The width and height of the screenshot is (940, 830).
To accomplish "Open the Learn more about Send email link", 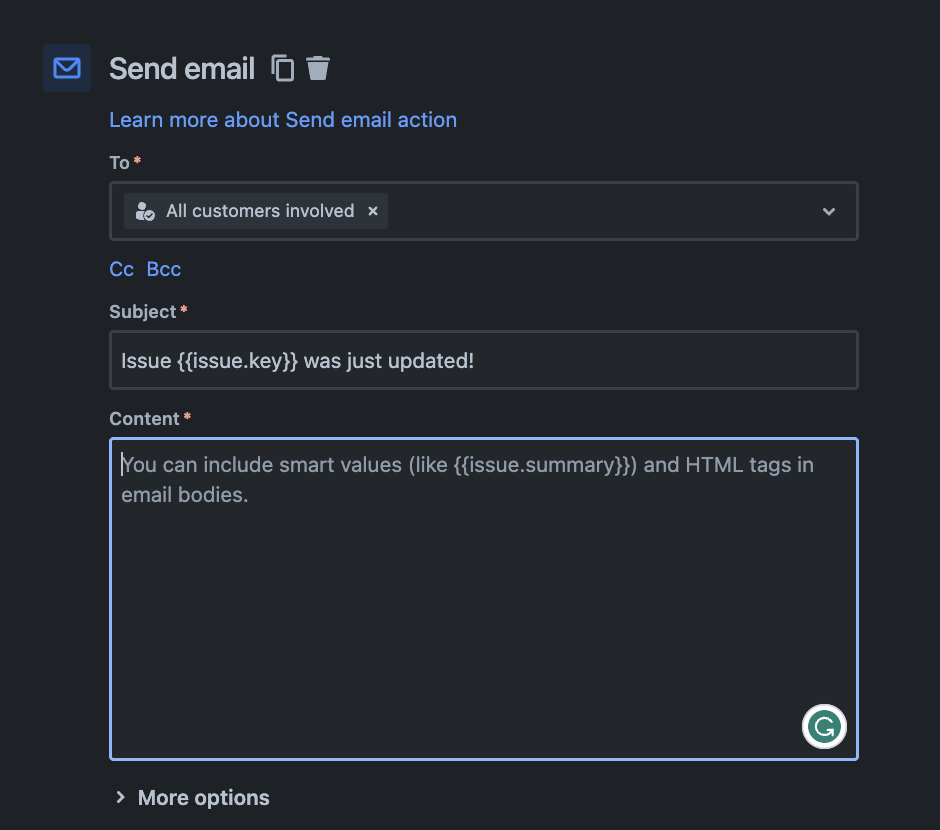I will coord(283,120).
